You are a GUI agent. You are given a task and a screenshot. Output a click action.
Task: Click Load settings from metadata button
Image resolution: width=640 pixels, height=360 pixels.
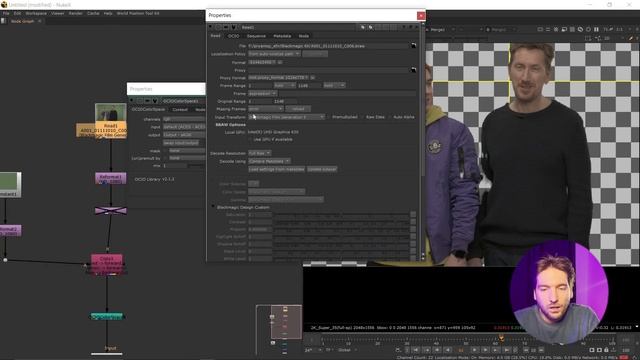(x=276, y=169)
